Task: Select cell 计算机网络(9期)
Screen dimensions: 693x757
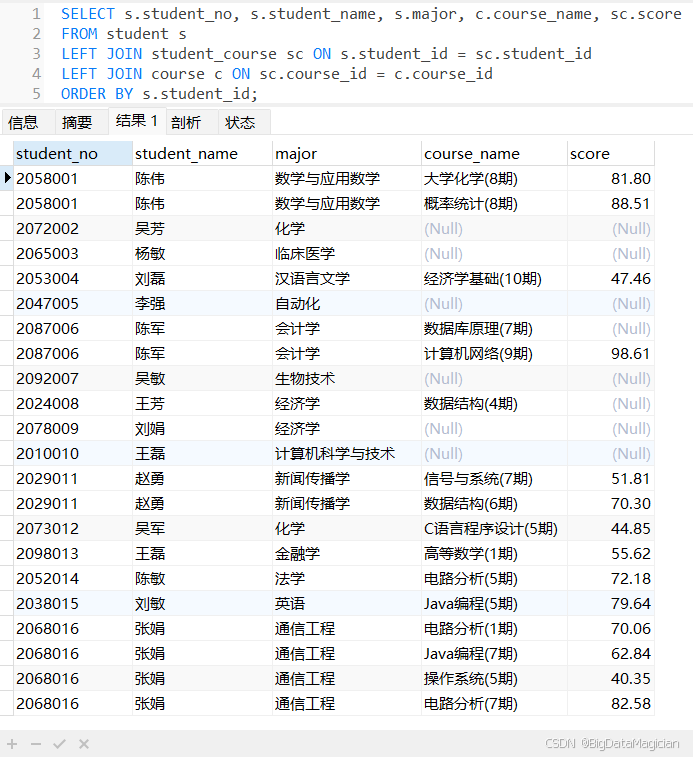Action: (x=494, y=353)
